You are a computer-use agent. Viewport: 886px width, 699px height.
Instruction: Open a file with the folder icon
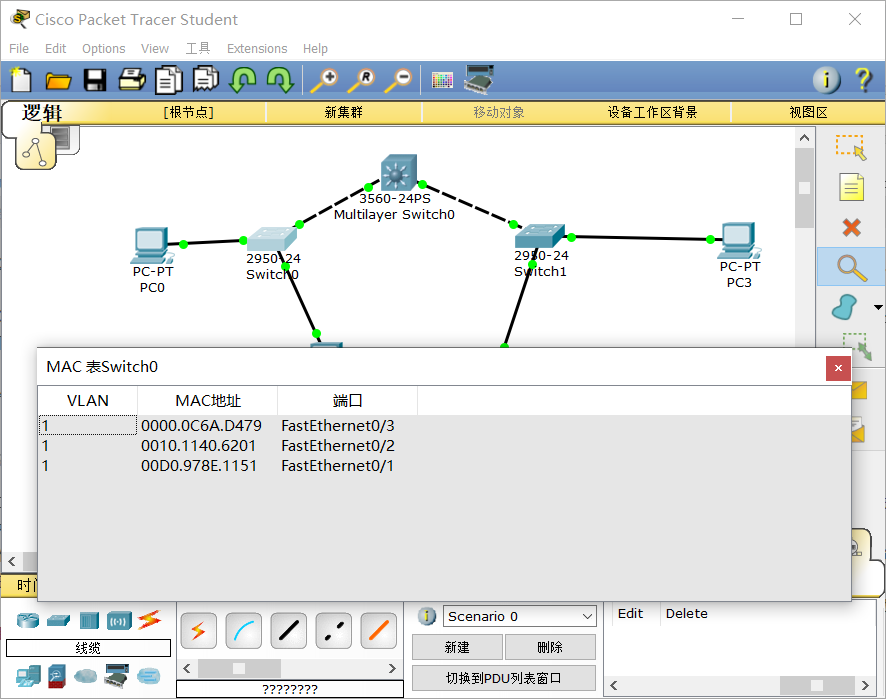pyautogui.click(x=58, y=80)
